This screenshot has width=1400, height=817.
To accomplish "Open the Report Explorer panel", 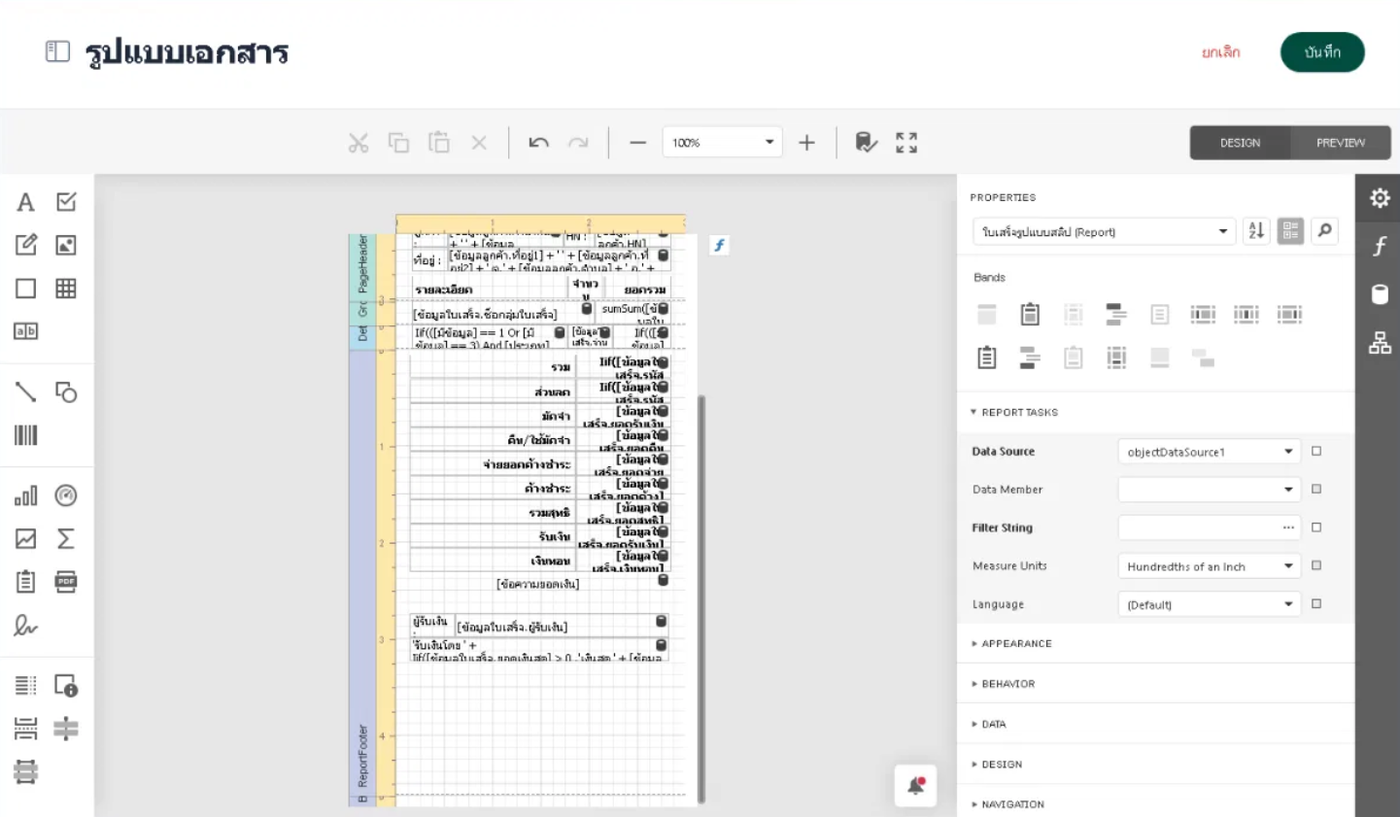I will pos(1379,344).
